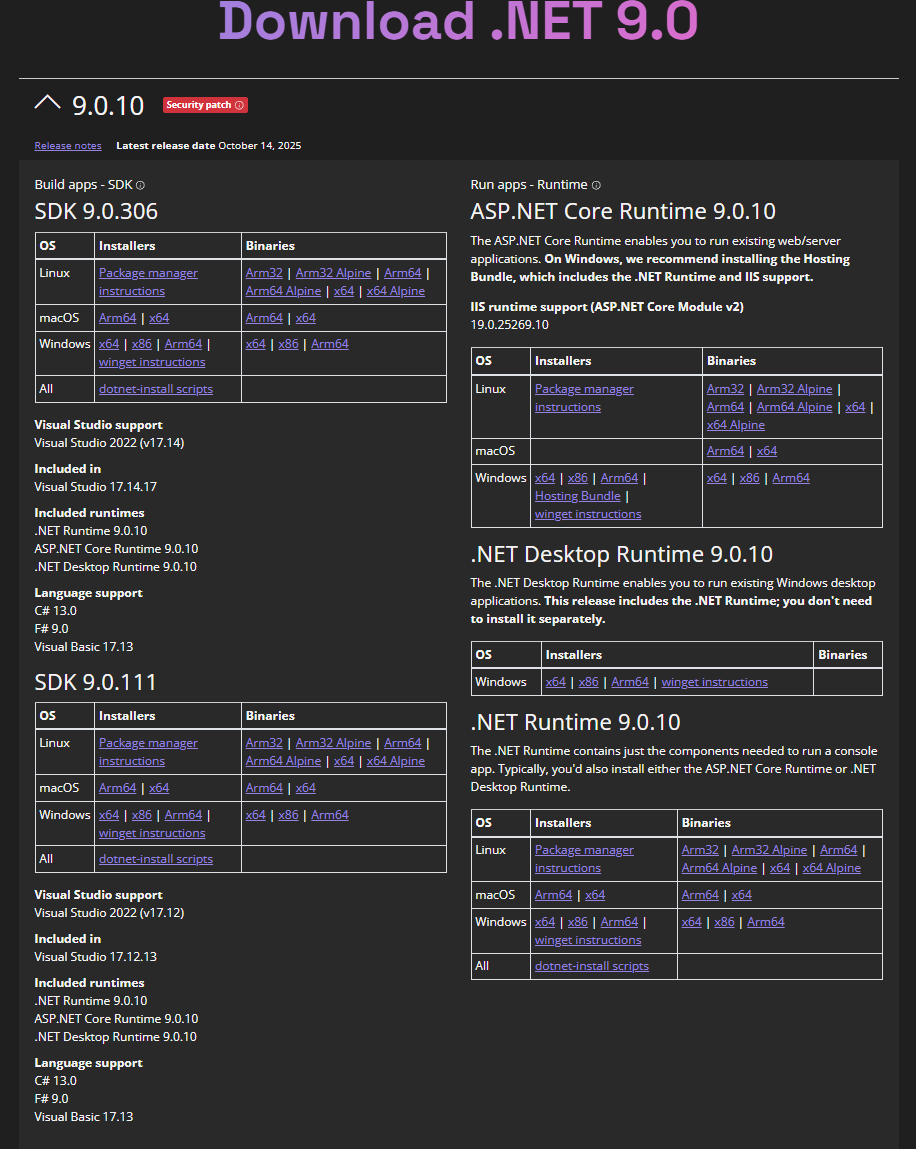Download the Hosting Bundle for ASP.NET Core Runtime
The width and height of the screenshot is (916, 1149).
(x=577, y=495)
